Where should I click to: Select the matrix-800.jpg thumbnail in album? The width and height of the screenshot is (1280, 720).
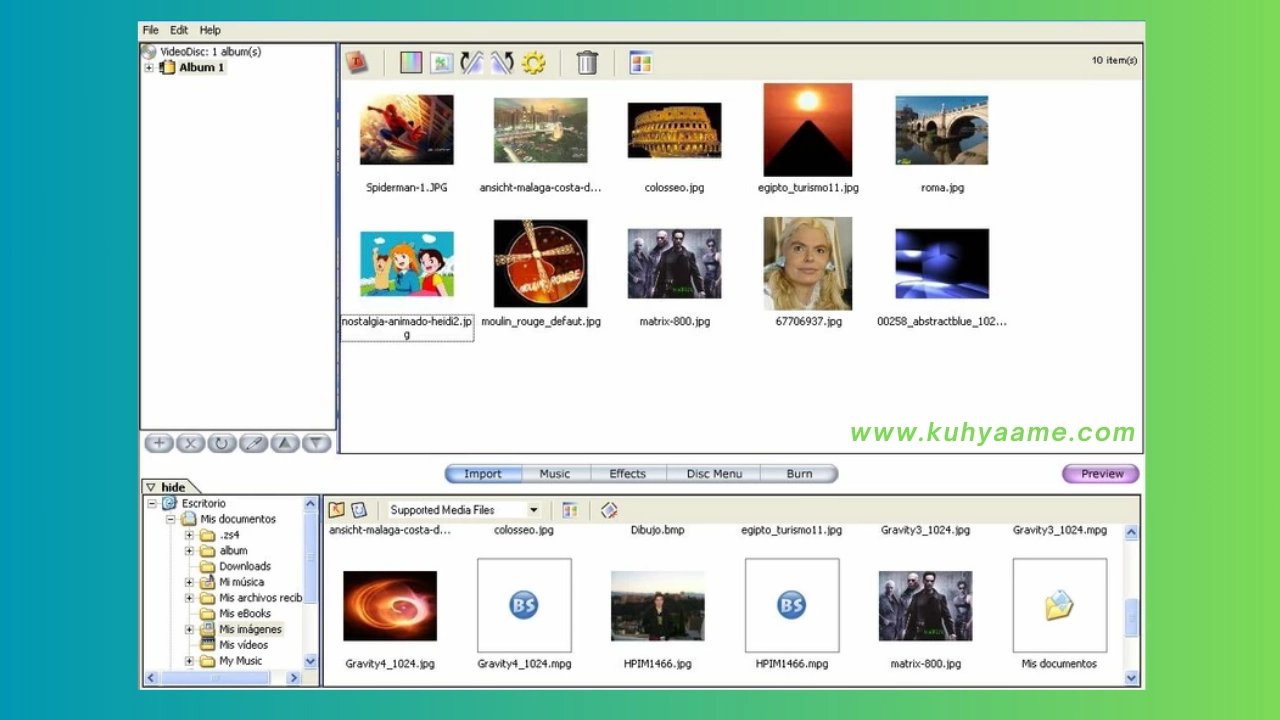coord(674,264)
